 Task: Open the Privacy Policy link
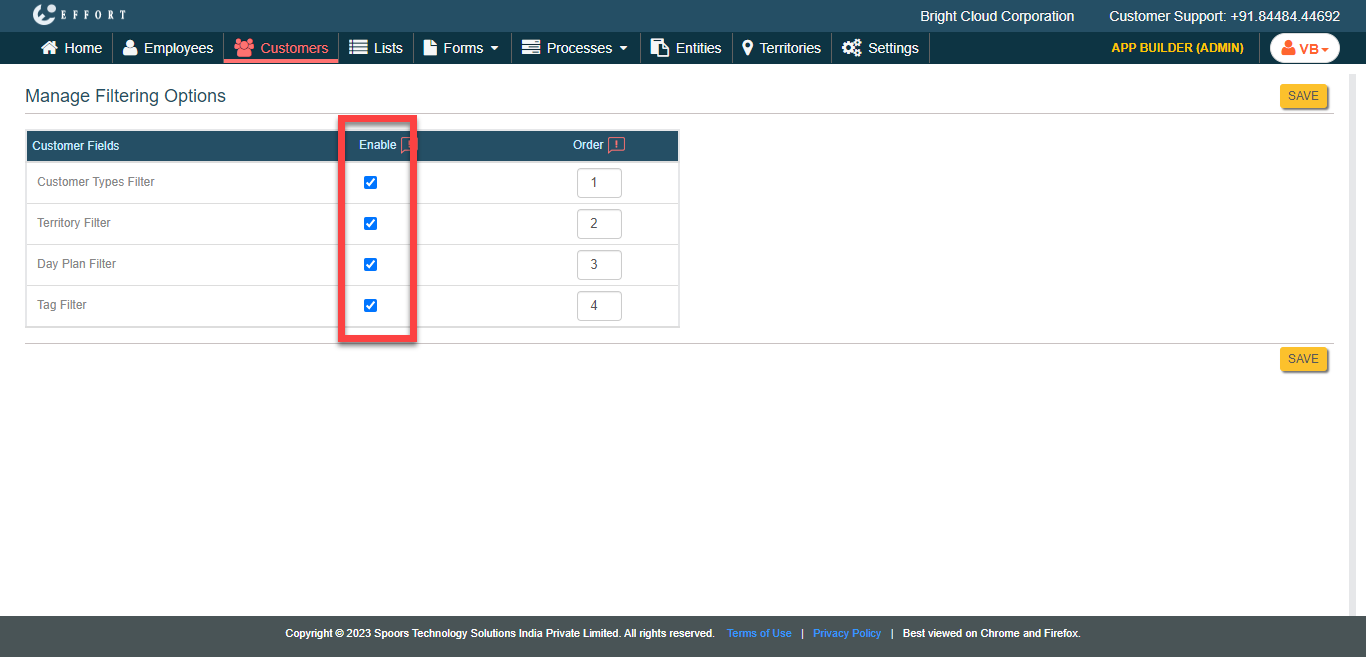point(847,633)
